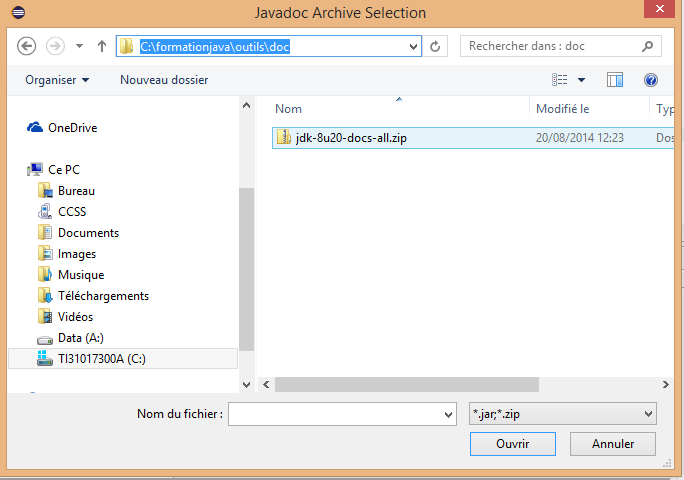The height and width of the screenshot is (480, 684).
Task: Open the Musique folder
Action: pyautogui.click(x=81, y=275)
